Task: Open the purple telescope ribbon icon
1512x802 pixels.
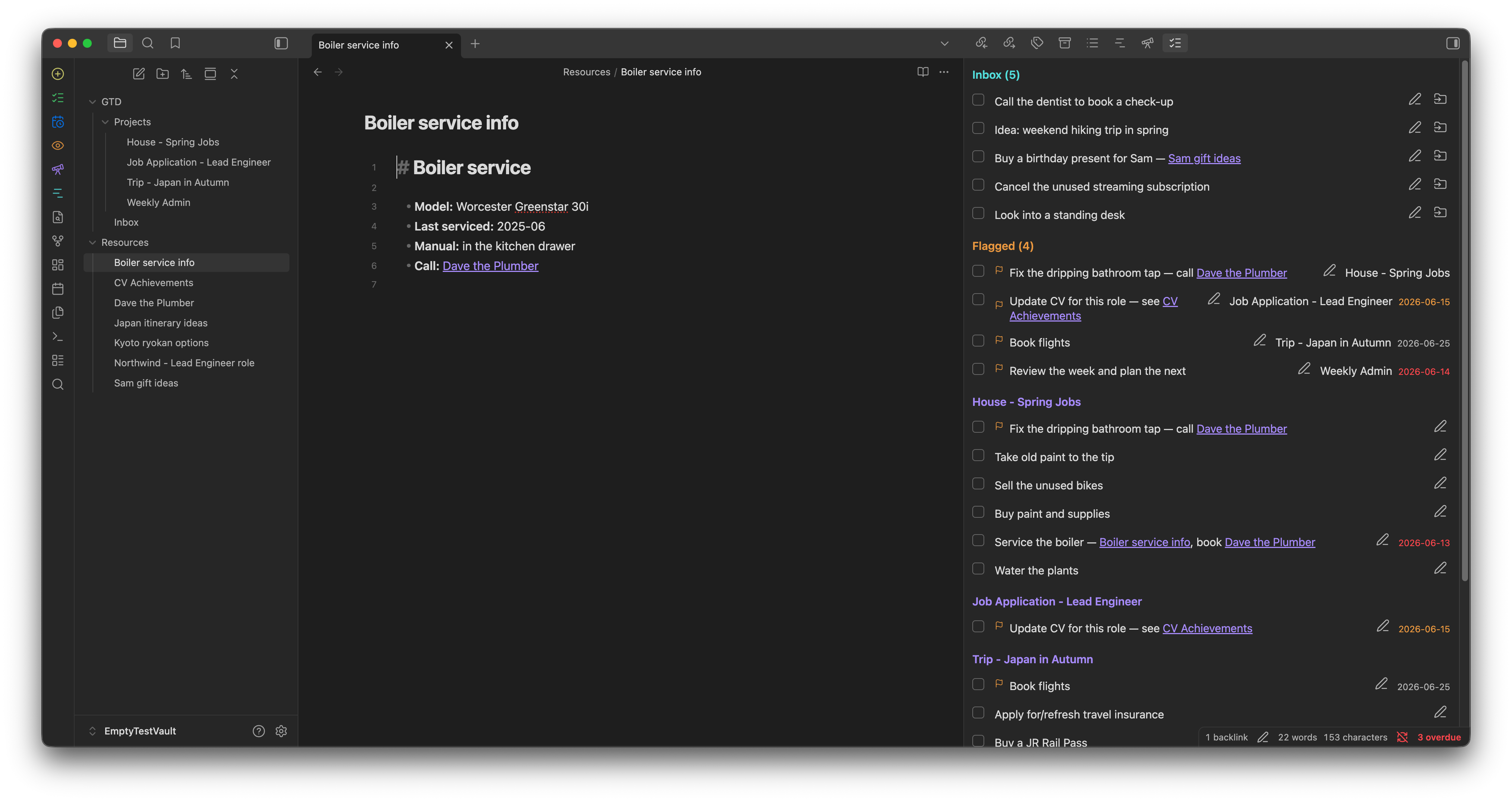Action: pos(57,169)
